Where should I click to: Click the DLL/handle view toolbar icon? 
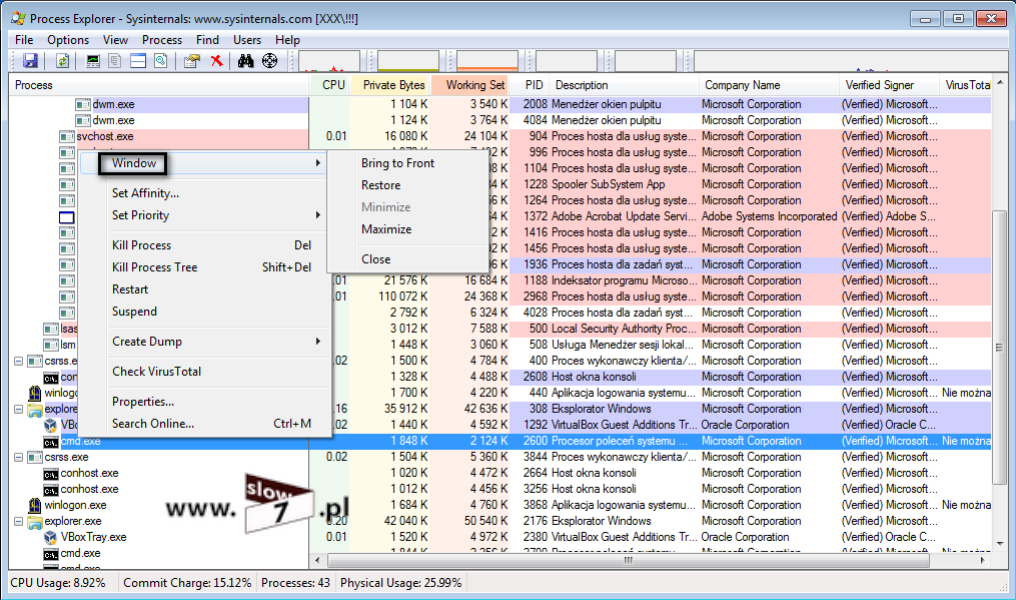(161, 61)
